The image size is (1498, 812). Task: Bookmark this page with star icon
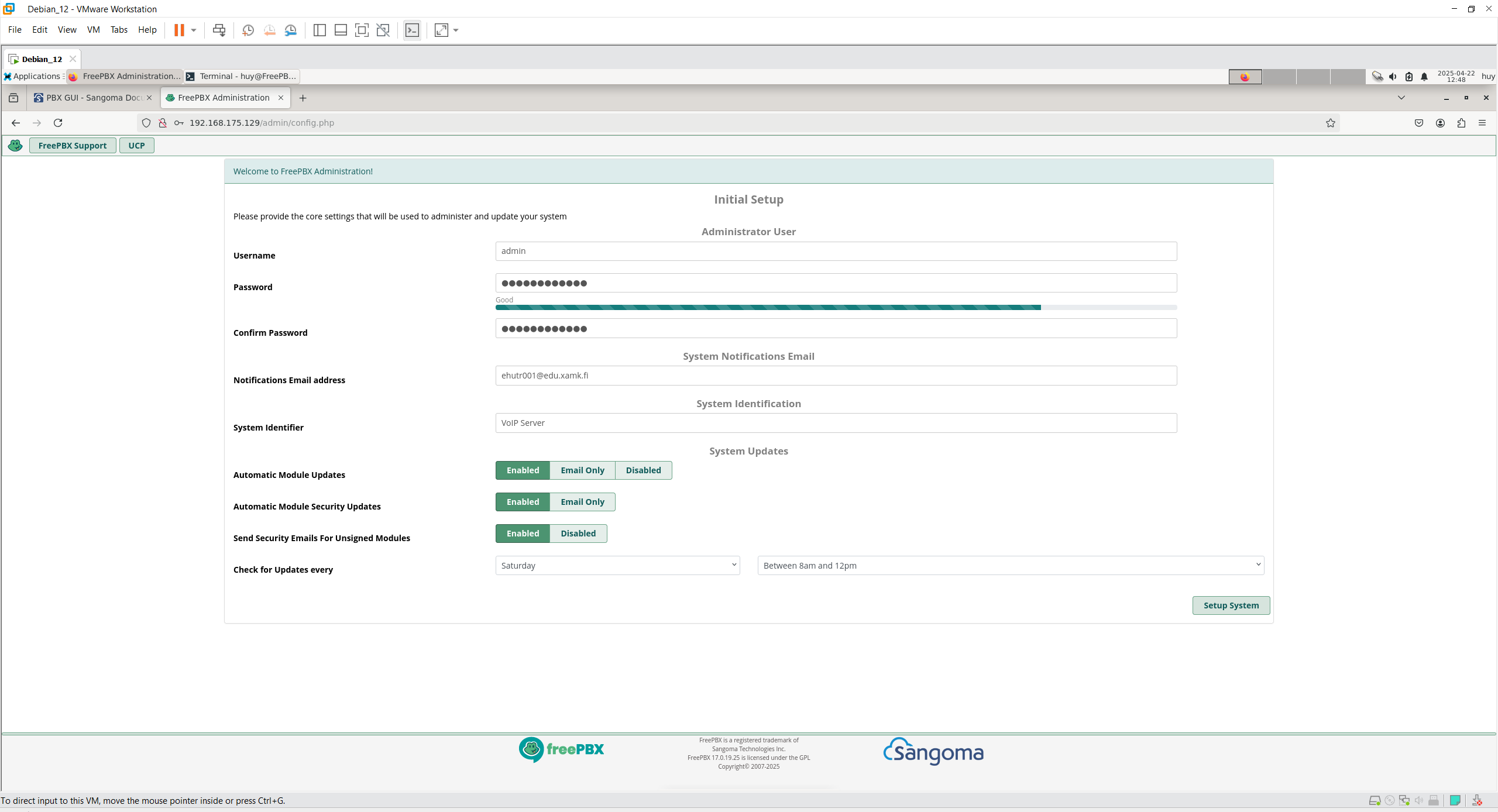pyautogui.click(x=1330, y=123)
